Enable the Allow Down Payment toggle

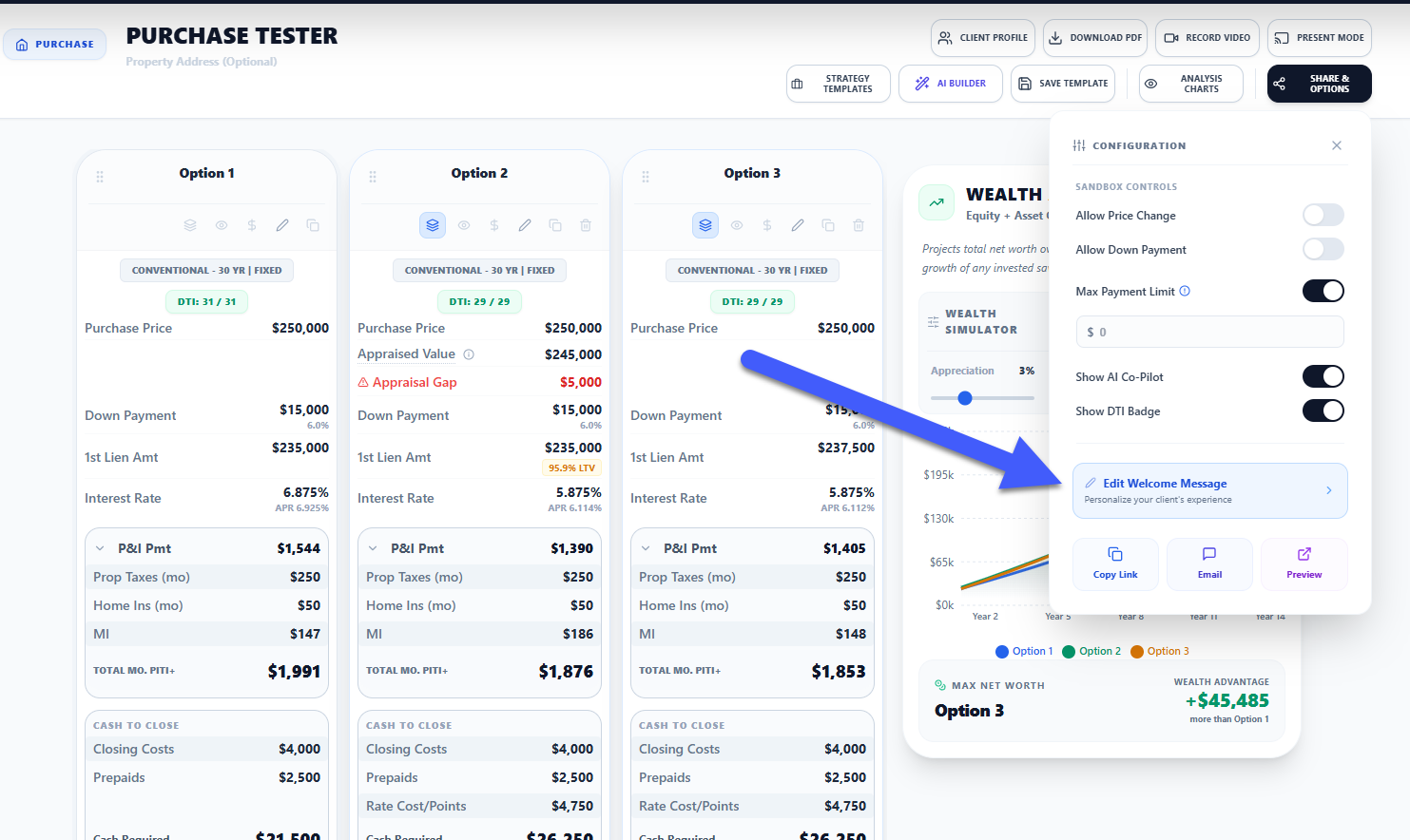[x=1323, y=249]
